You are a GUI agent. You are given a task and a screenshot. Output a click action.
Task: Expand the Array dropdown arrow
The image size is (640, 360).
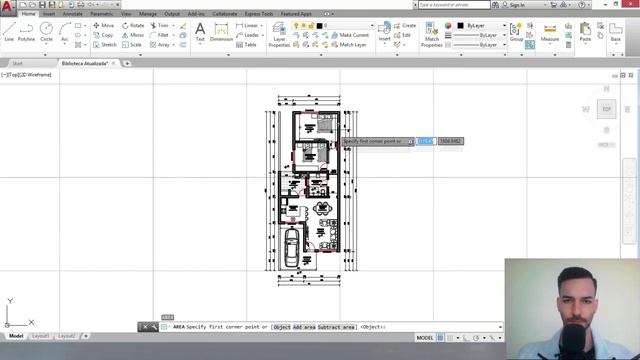click(173, 44)
